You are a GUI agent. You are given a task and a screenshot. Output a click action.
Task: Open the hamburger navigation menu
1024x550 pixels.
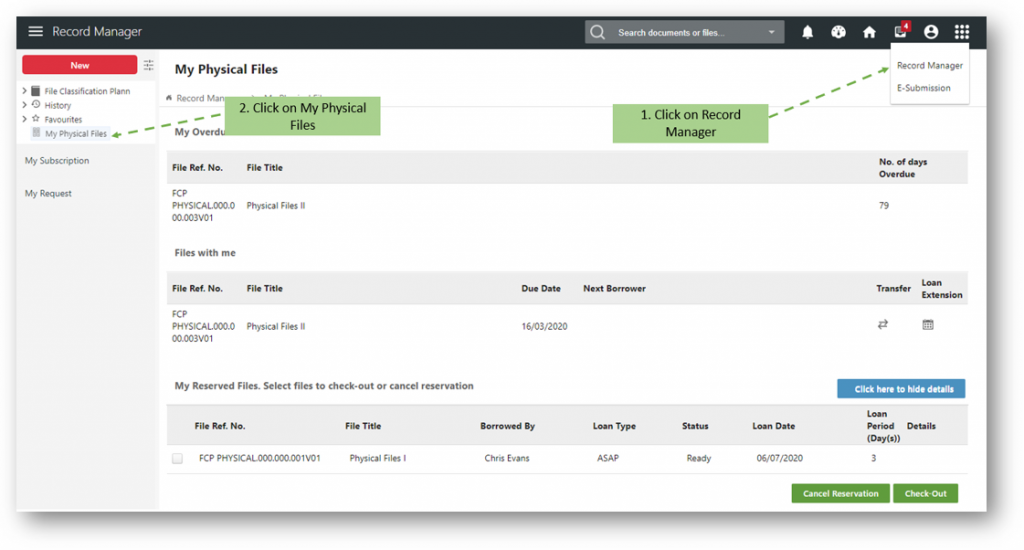[36, 32]
